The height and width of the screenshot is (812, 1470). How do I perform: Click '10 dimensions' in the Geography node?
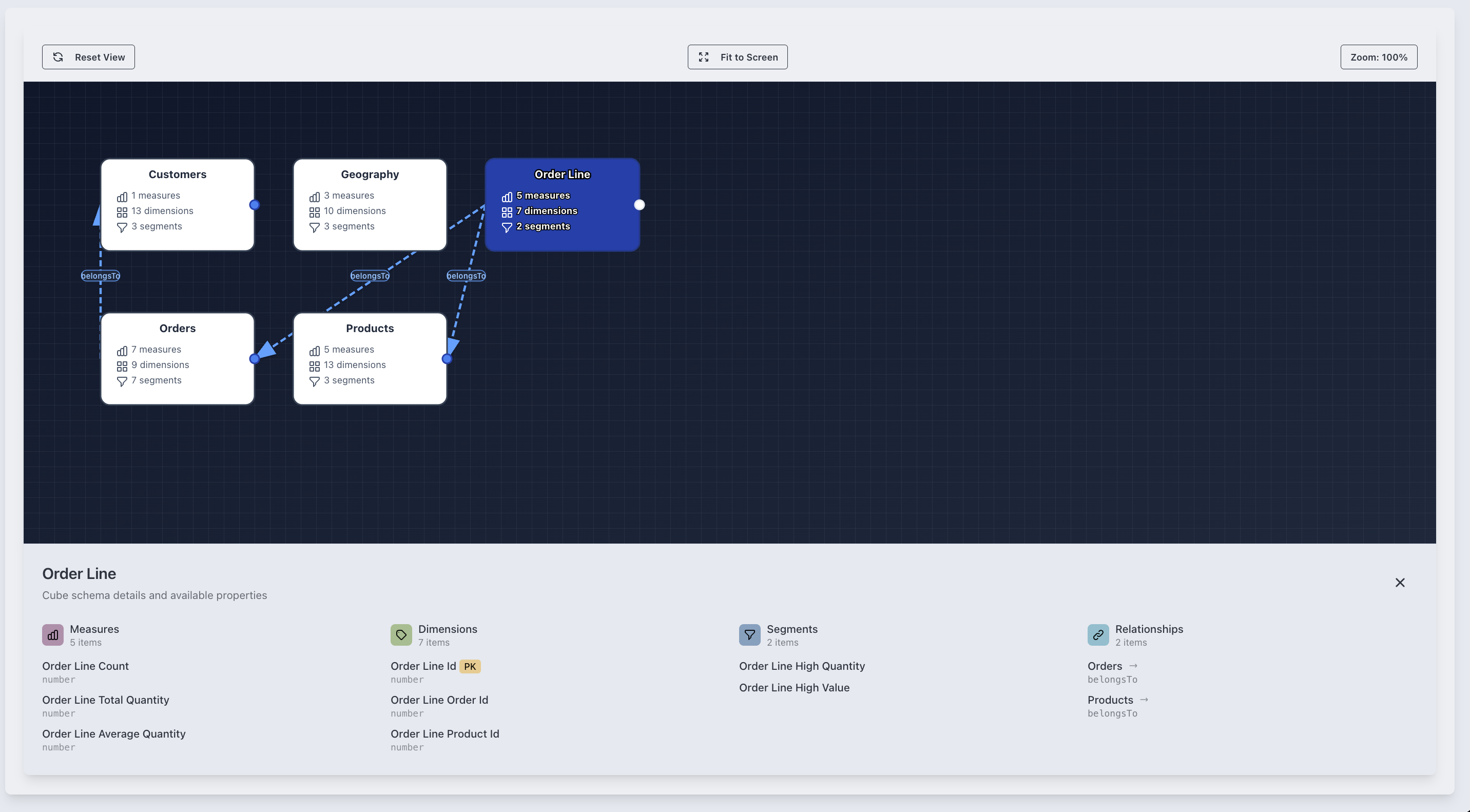point(355,211)
